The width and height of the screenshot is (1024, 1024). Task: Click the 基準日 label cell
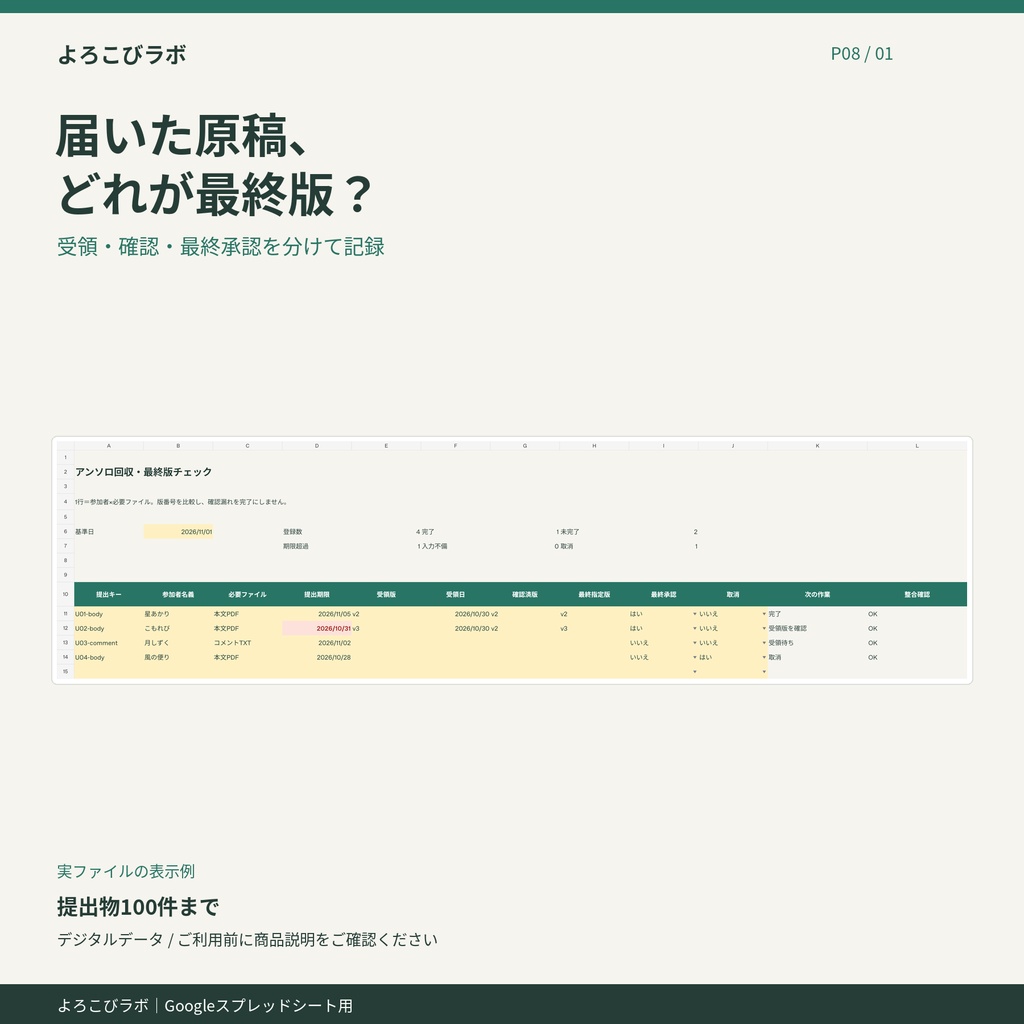[108, 532]
